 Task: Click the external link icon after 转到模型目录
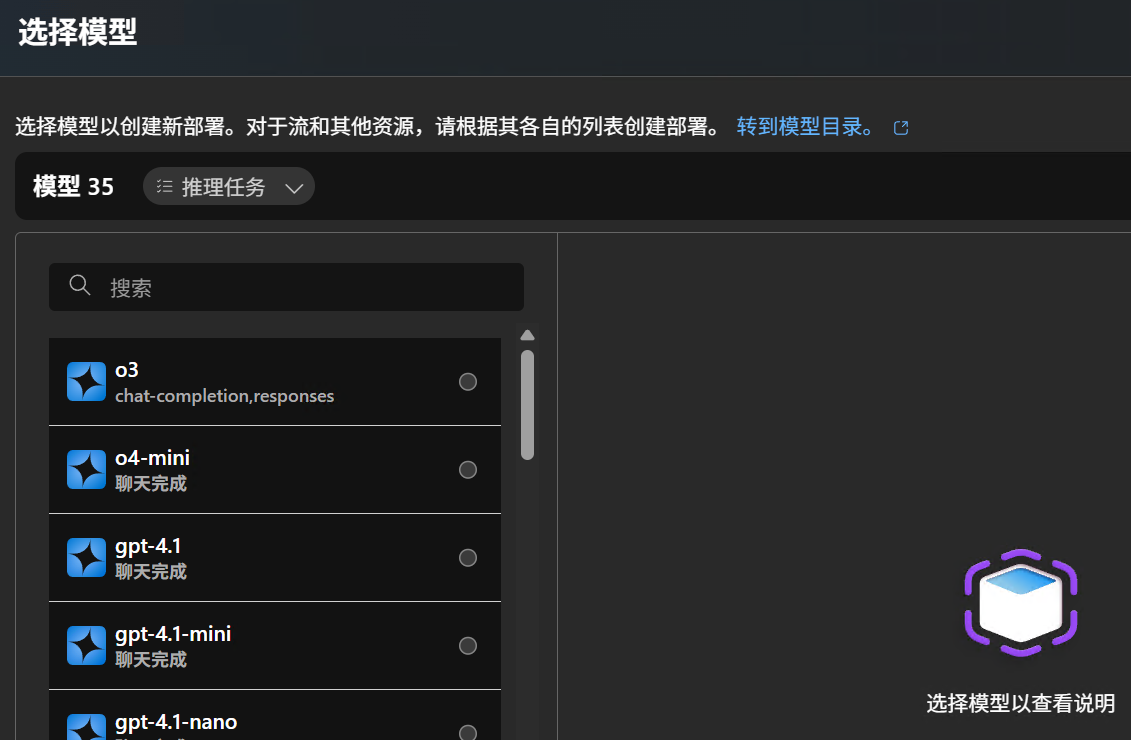pyautogui.click(x=901, y=128)
